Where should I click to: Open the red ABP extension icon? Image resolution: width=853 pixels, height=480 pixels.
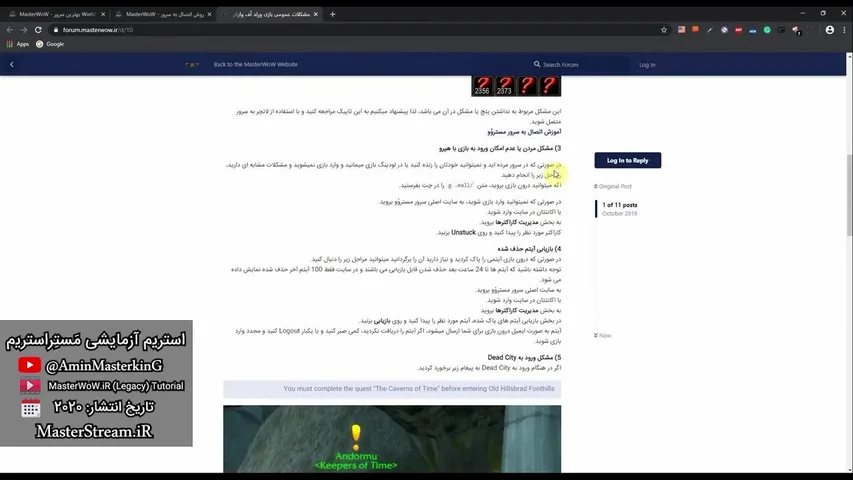(738, 30)
